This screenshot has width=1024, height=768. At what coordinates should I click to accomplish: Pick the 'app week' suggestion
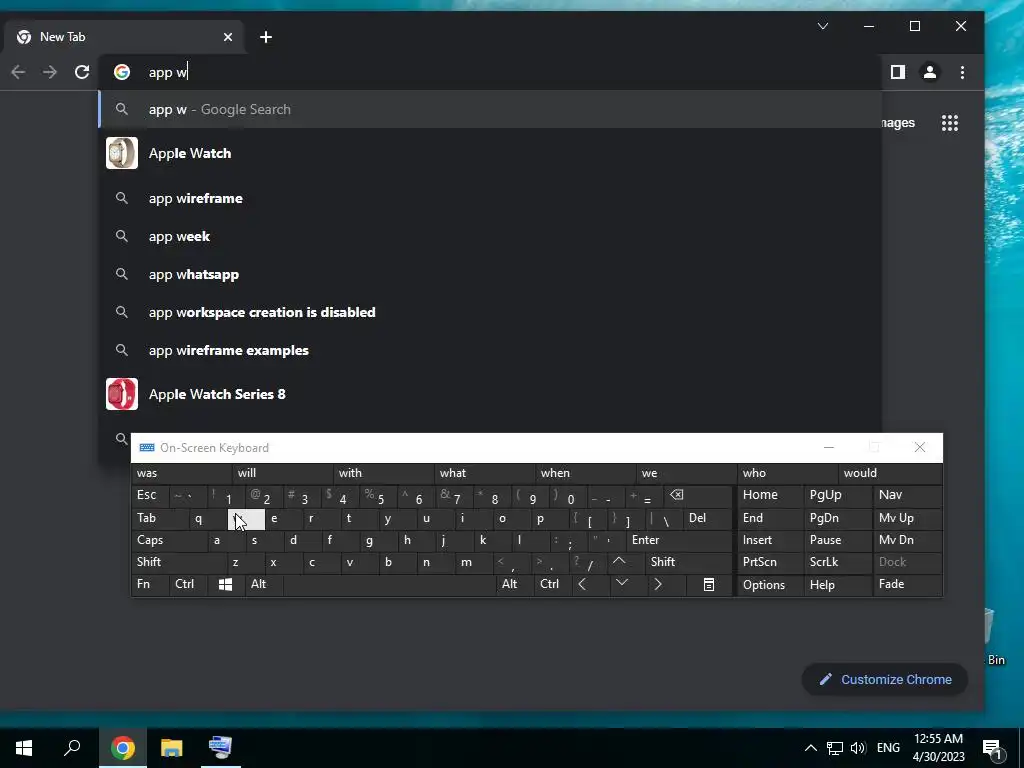pos(490,236)
